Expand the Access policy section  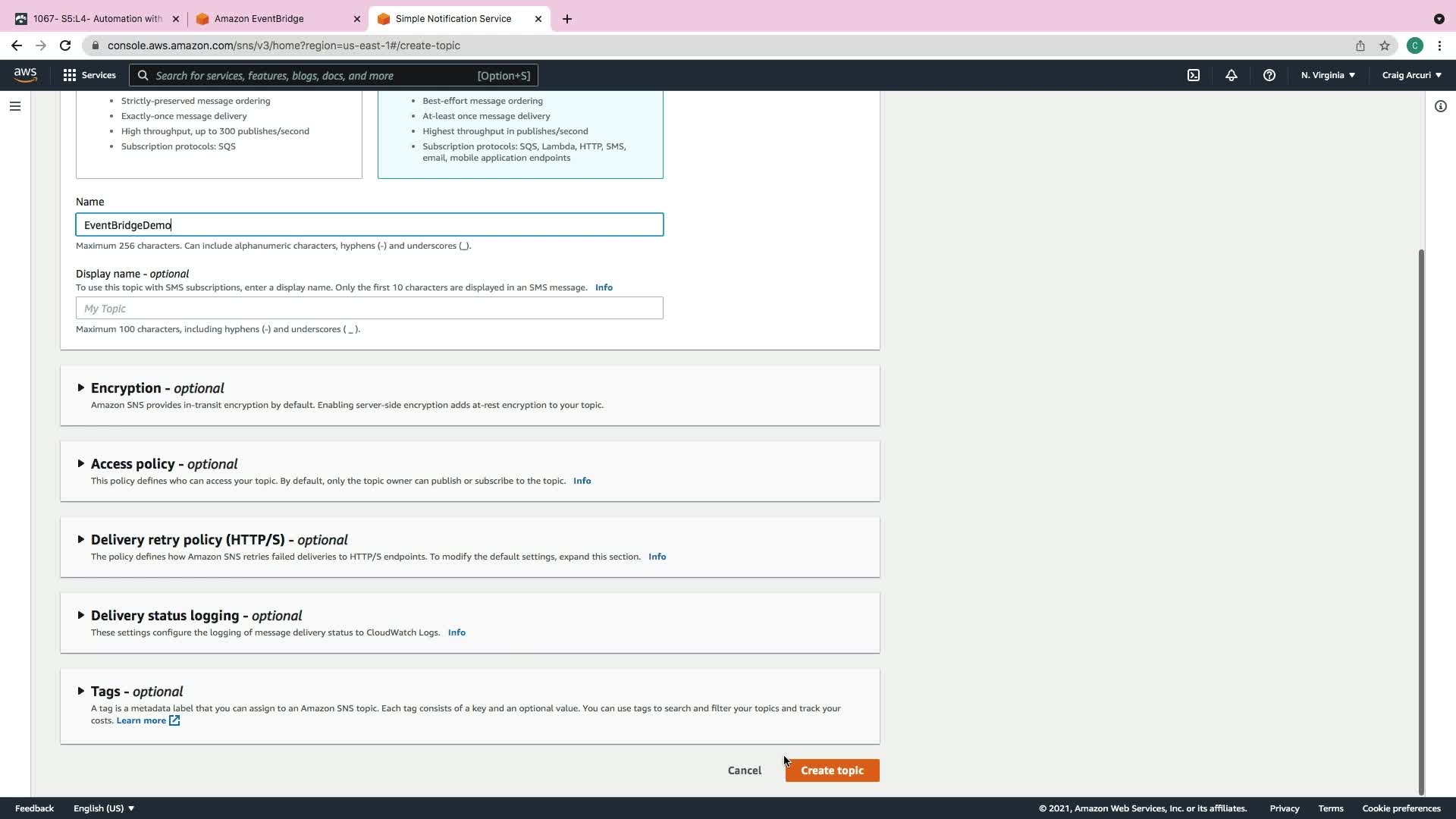coord(164,464)
